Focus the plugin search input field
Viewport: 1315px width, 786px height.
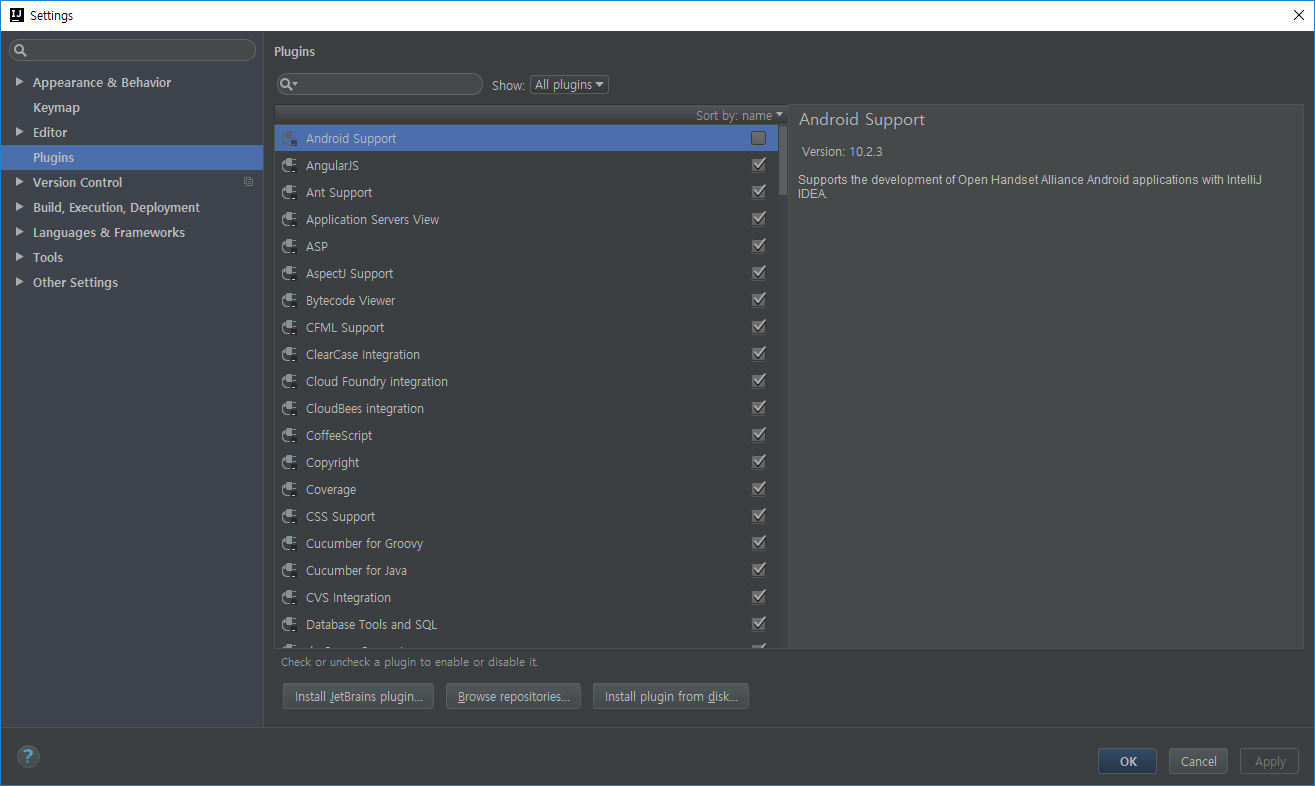pyautogui.click(x=380, y=84)
